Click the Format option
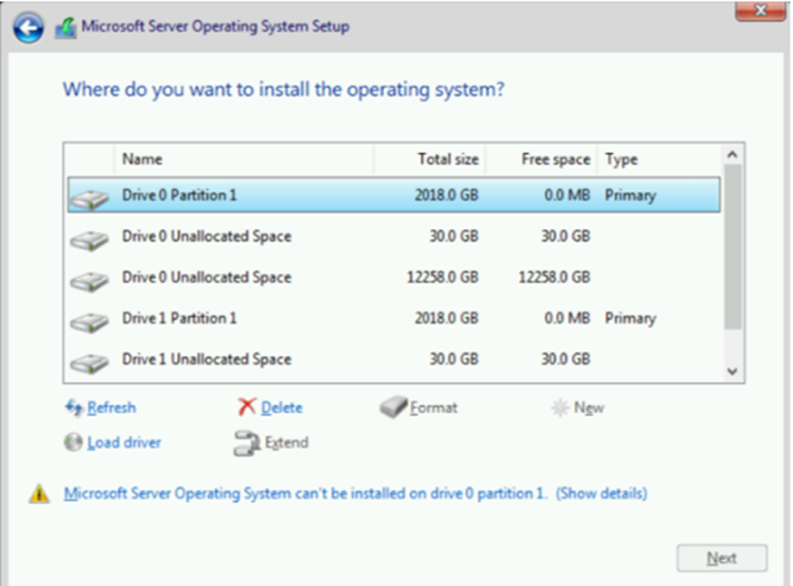Screen dimensions: 793x586 click(433, 408)
